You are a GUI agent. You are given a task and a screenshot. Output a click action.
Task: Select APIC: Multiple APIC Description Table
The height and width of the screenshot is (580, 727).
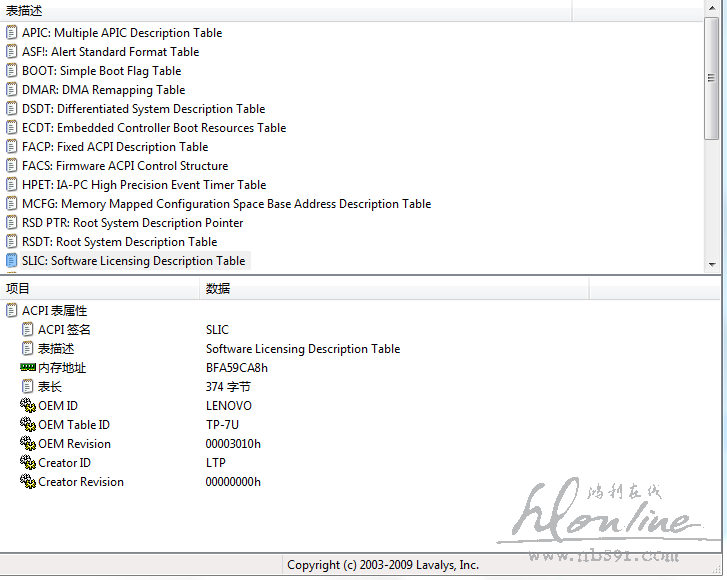click(x=122, y=33)
